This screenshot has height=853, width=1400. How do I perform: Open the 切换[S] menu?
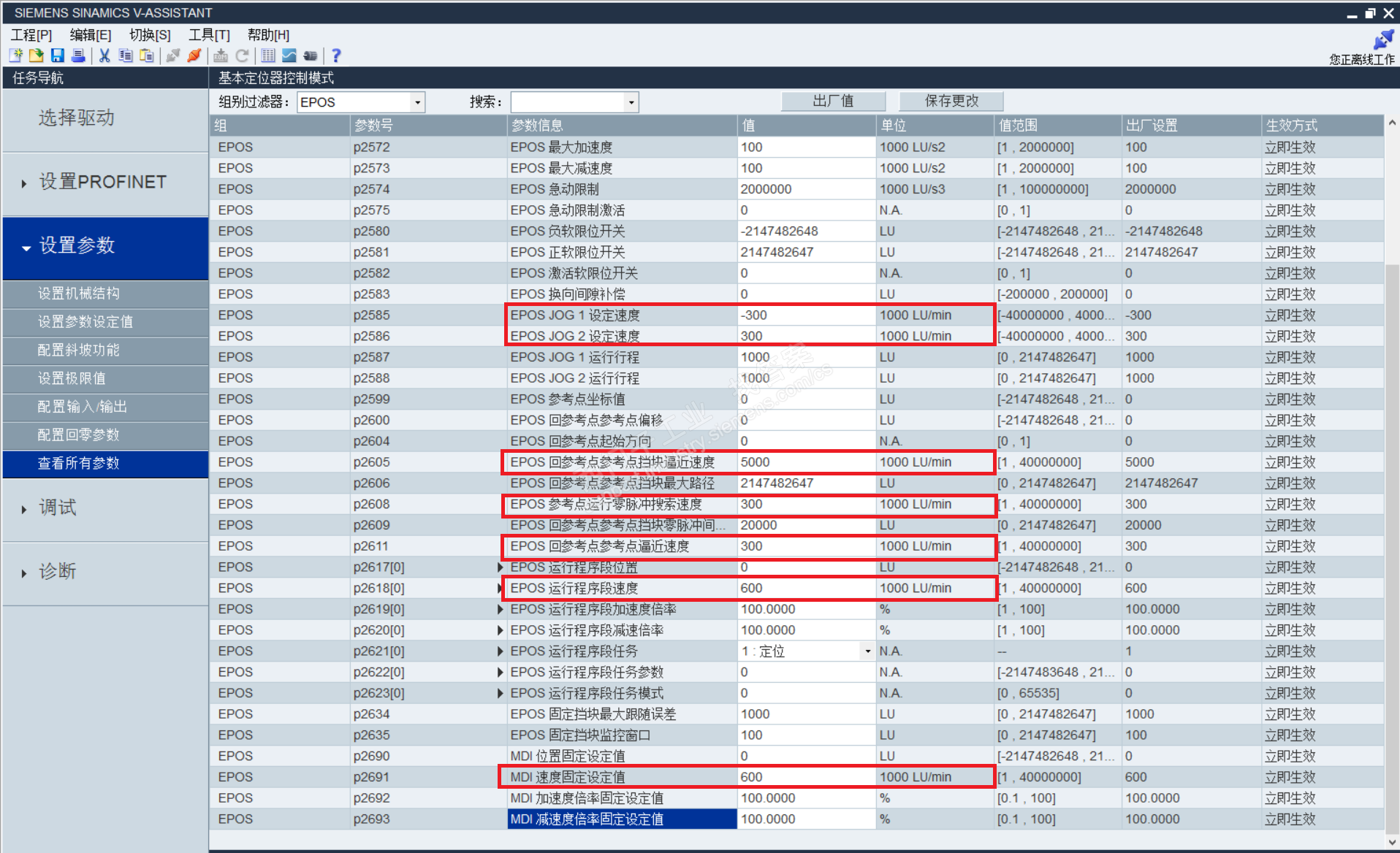[x=150, y=35]
